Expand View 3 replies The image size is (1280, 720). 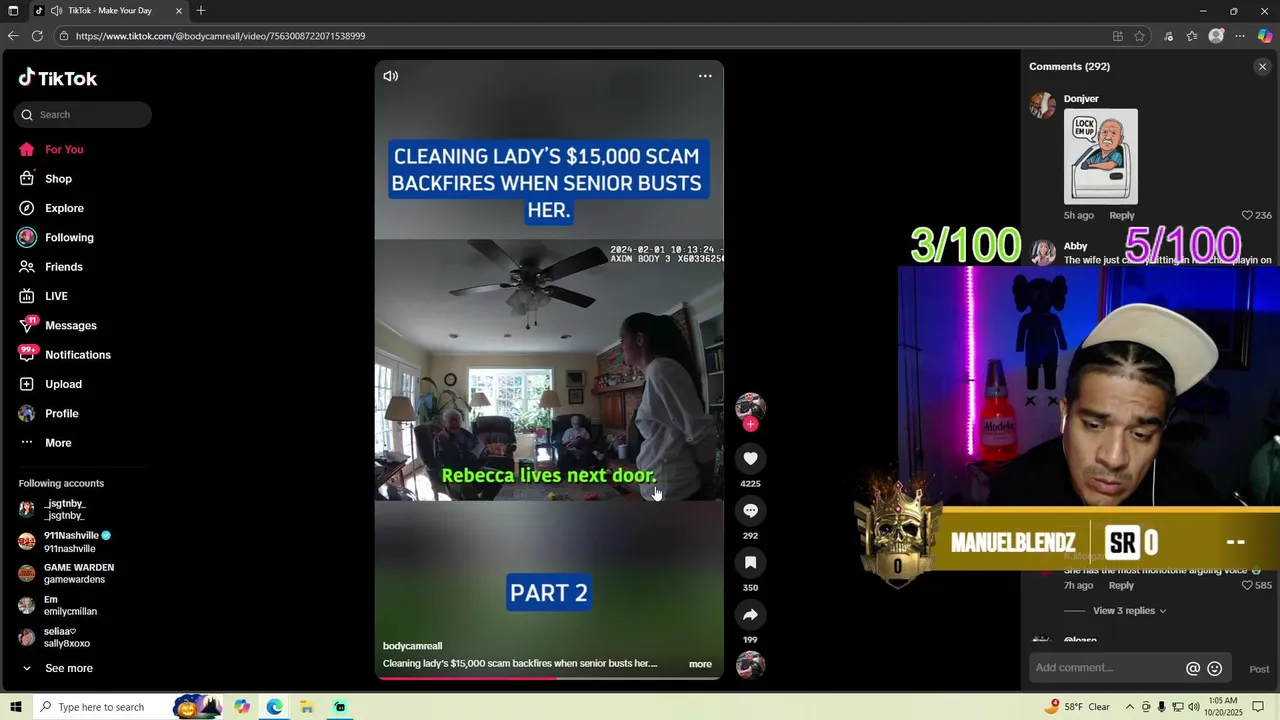click(x=1129, y=611)
